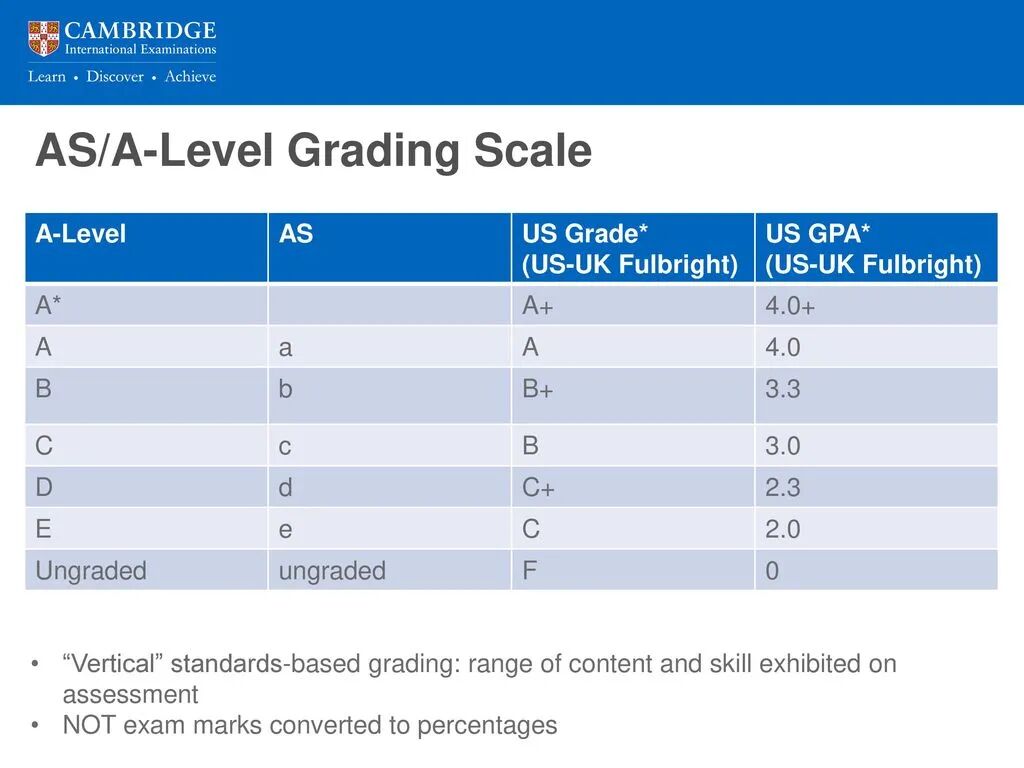Screen dimensions: 1024x768
Task: Click the 'A-Level' column header
Action: tap(81, 234)
